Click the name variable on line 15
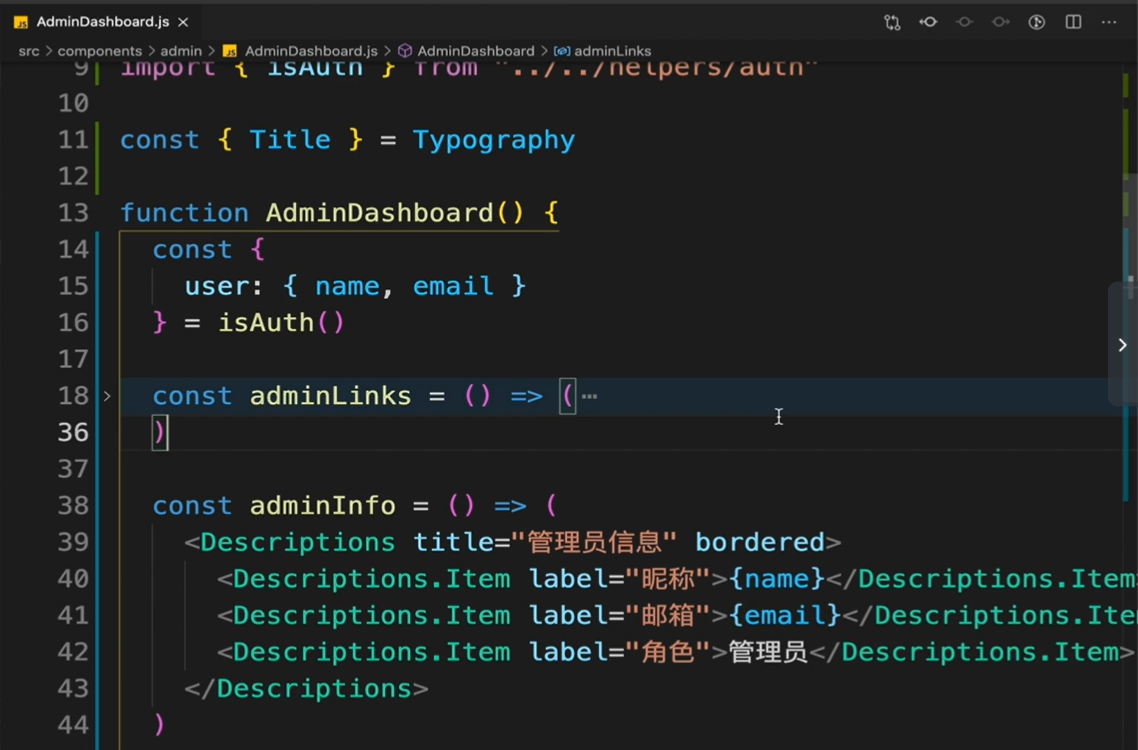Viewport: 1138px width, 750px height. (347, 286)
